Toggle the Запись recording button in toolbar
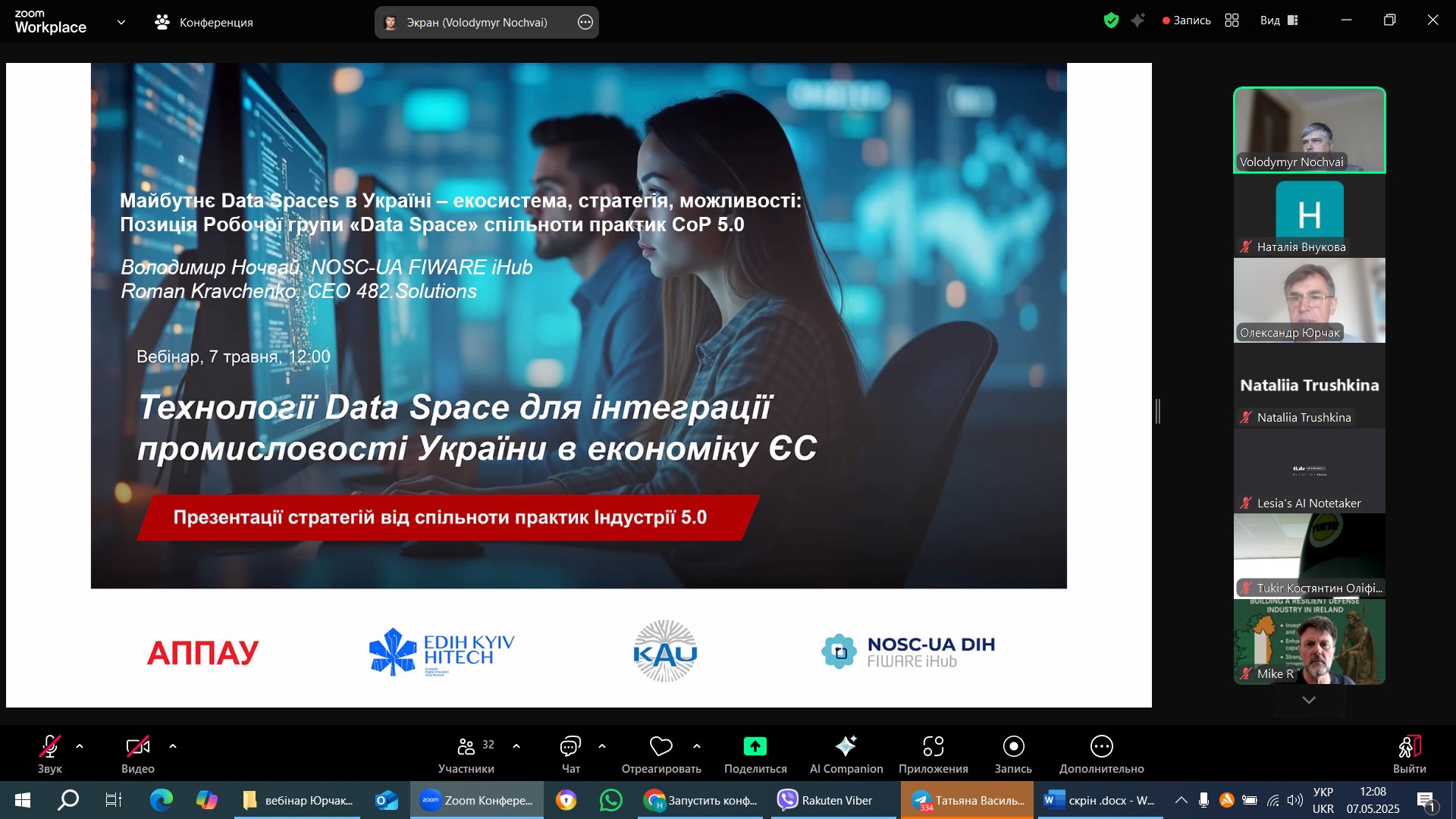1456x819 pixels. [x=1013, y=747]
